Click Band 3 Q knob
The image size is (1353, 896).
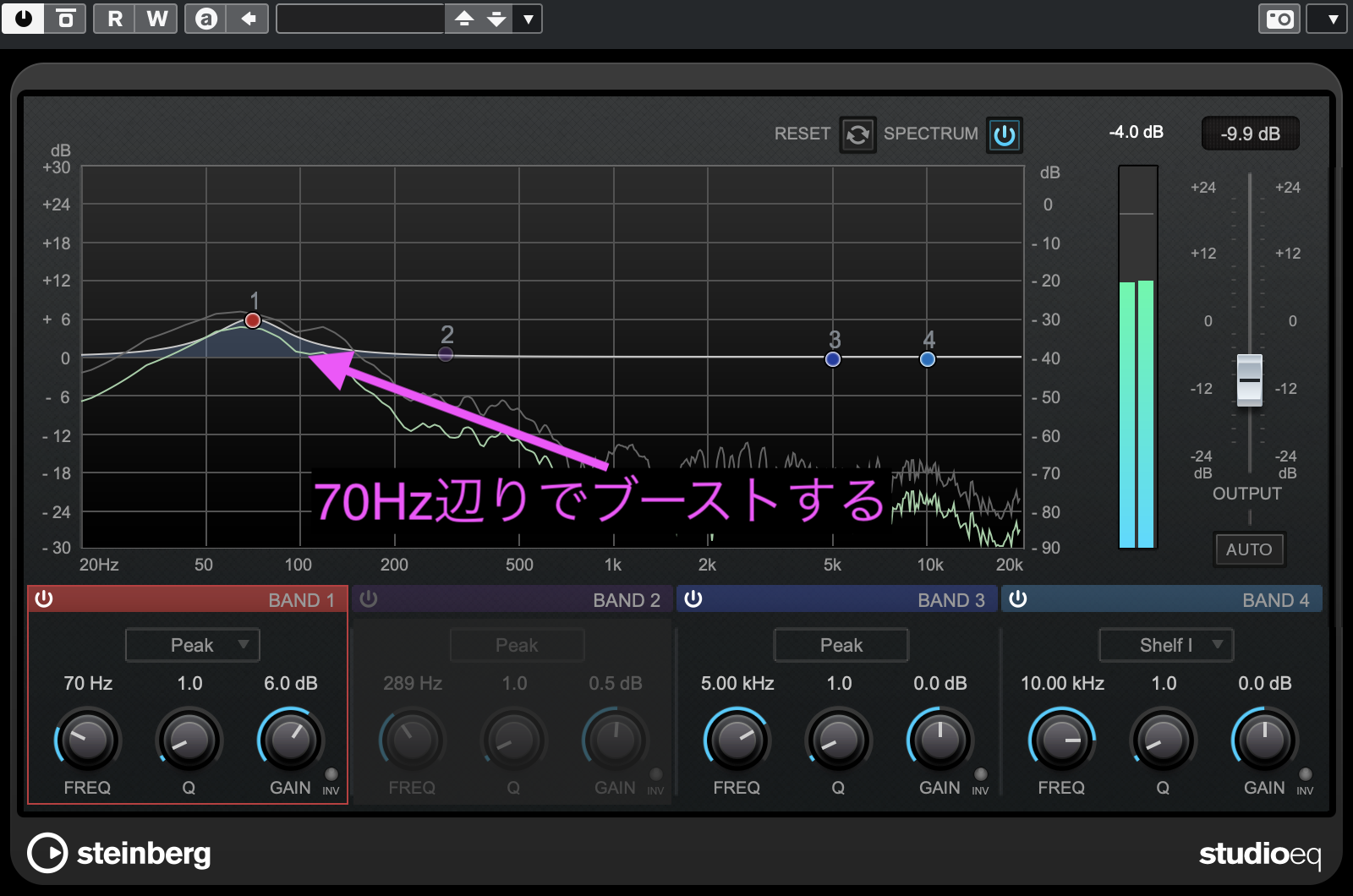[x=838, y=740]
